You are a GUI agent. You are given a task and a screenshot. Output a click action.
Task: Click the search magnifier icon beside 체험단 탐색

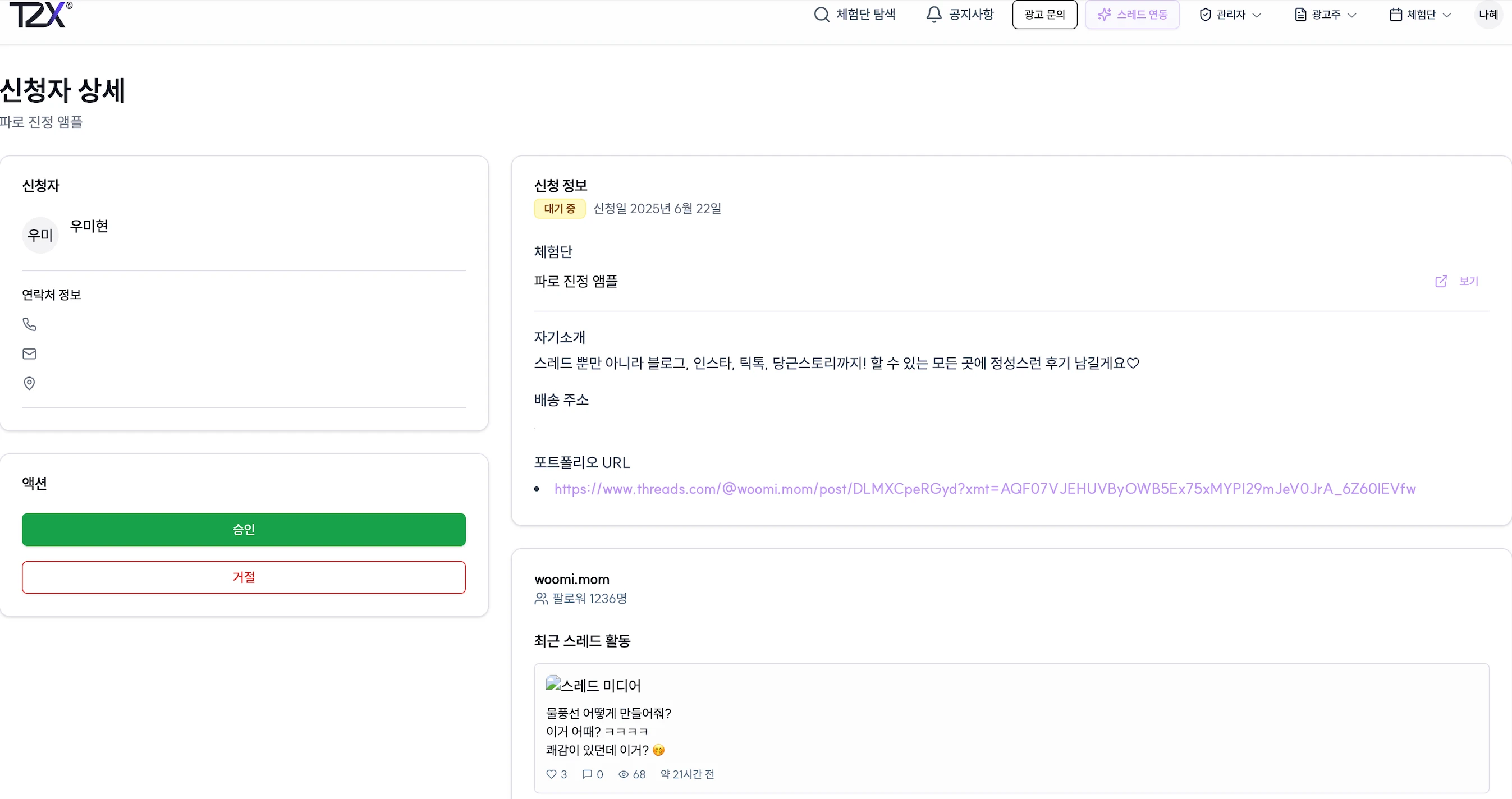pyautogui.click(x=821, y=14)
